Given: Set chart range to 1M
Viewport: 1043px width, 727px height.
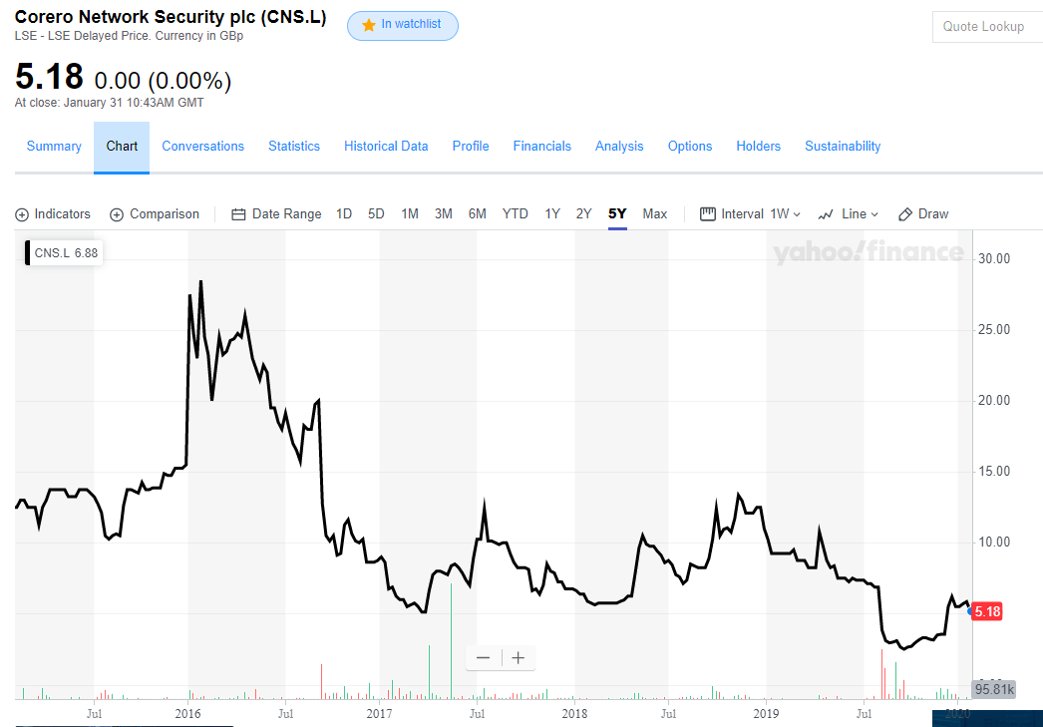Looking at the screenshot, I should (x=410, y=214).
